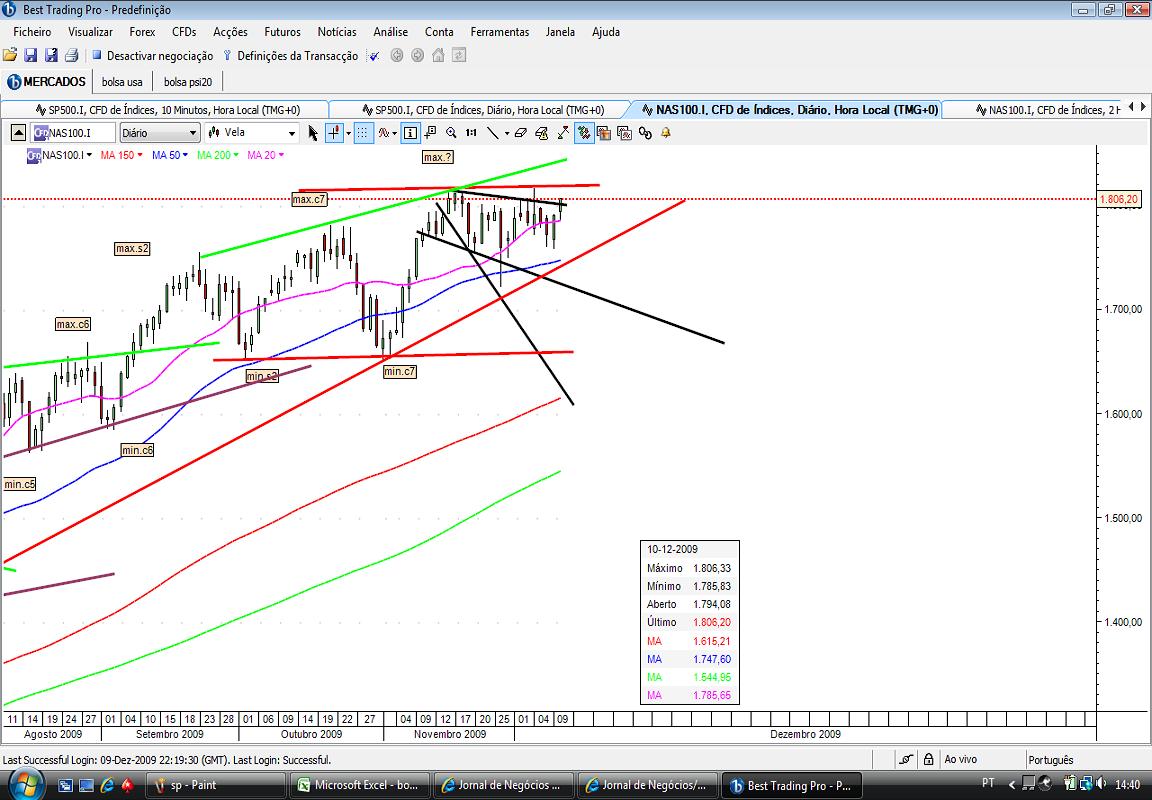1152x800 pixels.
Task: Click the refresh icon next to home
Action: [x=459, y=55]
